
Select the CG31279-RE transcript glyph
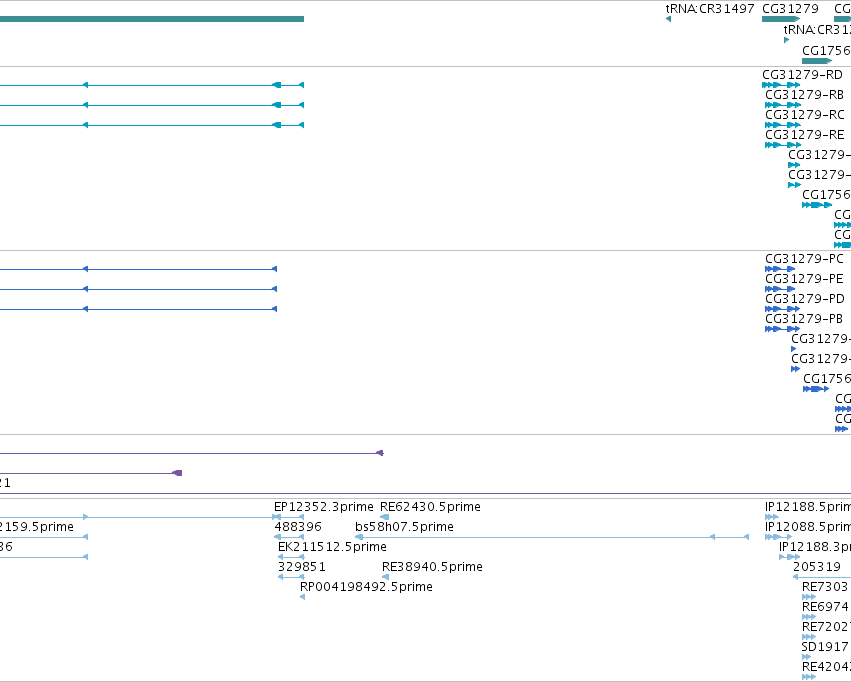coord(783,145)
